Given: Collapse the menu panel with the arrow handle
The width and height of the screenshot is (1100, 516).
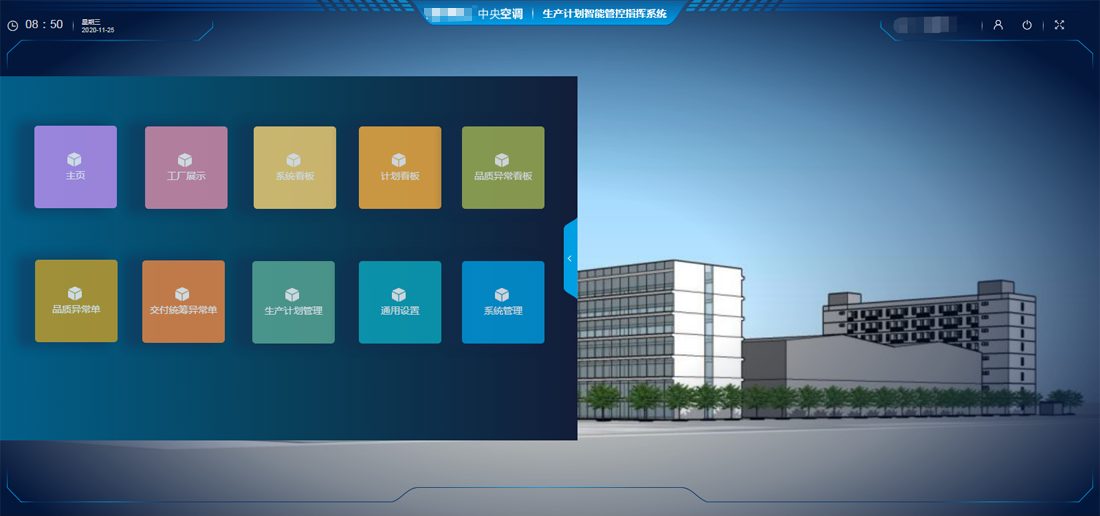Looking at the screenshot, I should pyautogui.click(x=570, y=258).
